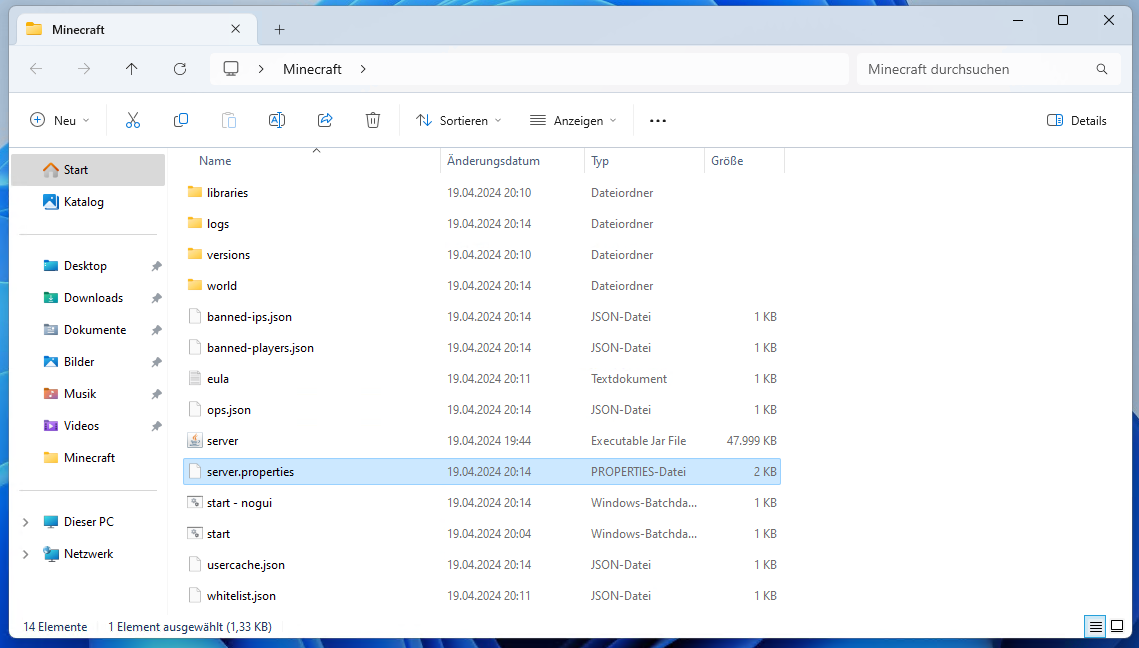1139x648 pixels.
Task: Click the Cut scissors icon
Action: pos(133,121)
